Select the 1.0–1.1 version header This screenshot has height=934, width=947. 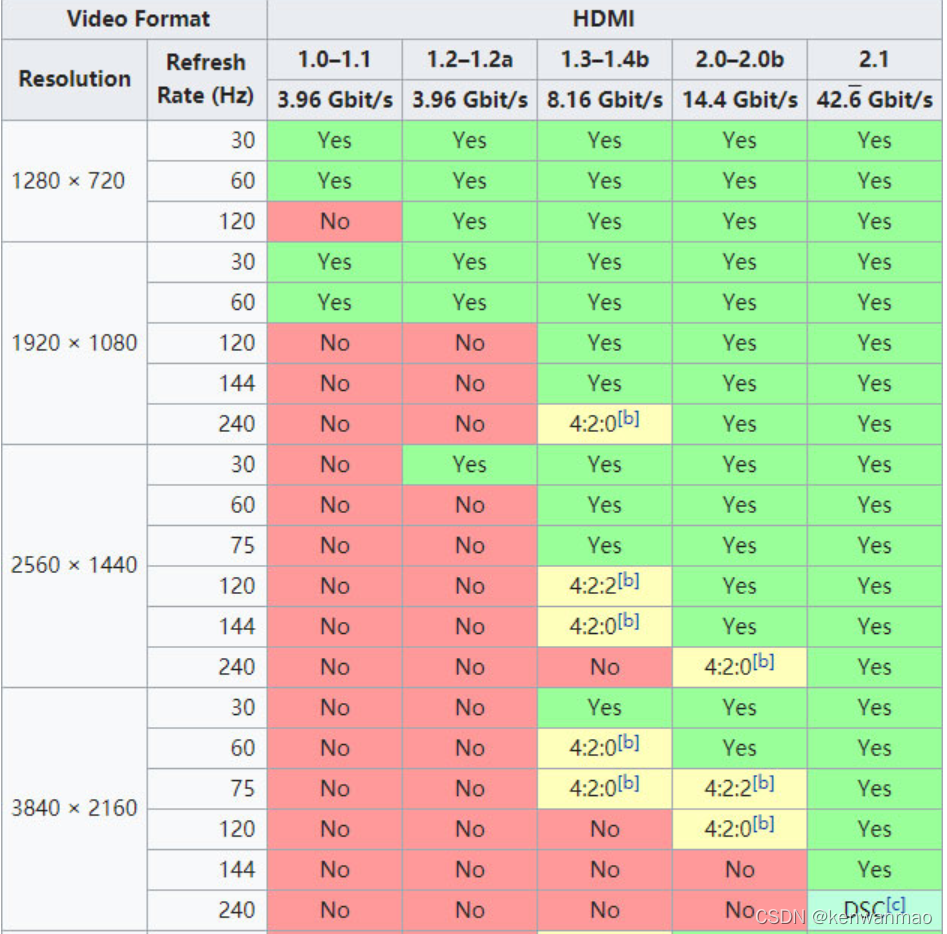tap(335, 60)
